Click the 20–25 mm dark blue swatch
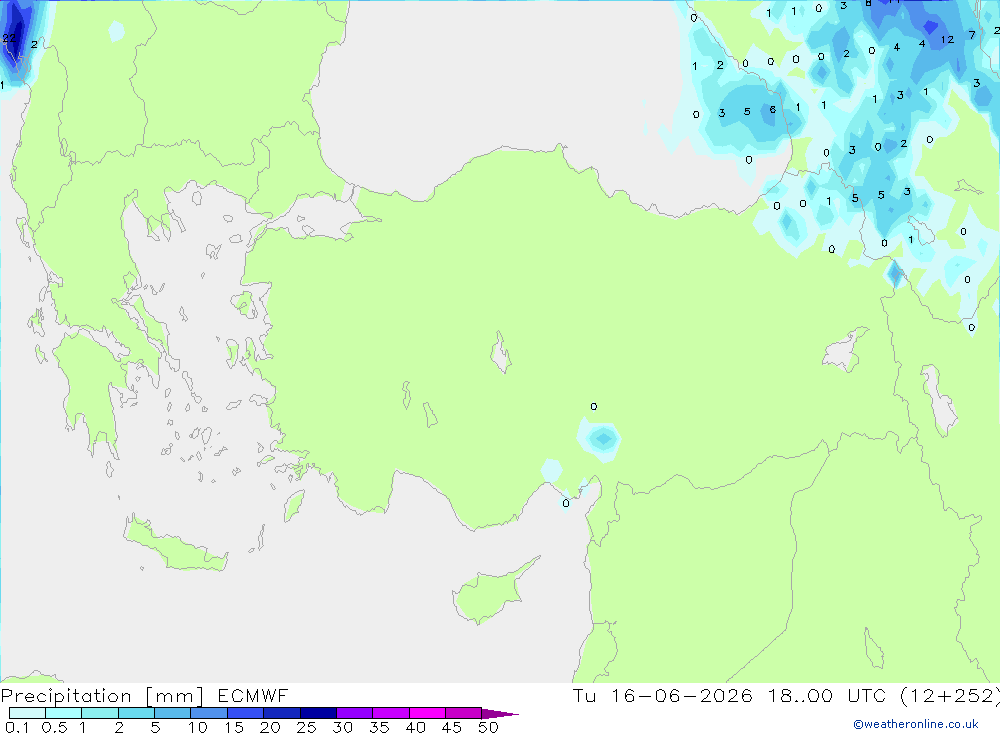This screenshot has width=1000, height=733. point(281,713)
